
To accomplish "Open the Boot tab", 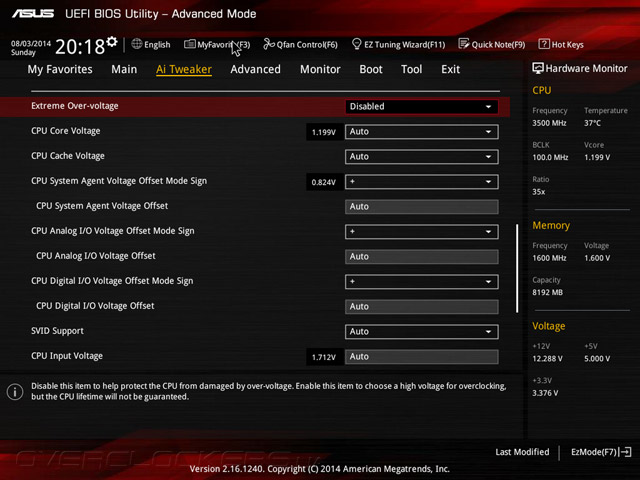I will point(371,69).
